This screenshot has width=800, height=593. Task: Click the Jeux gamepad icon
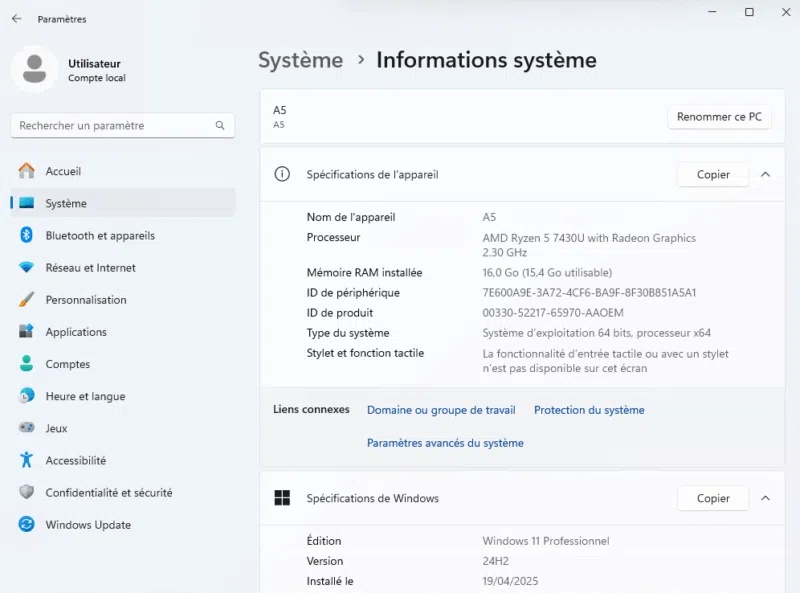click(27, 428)
